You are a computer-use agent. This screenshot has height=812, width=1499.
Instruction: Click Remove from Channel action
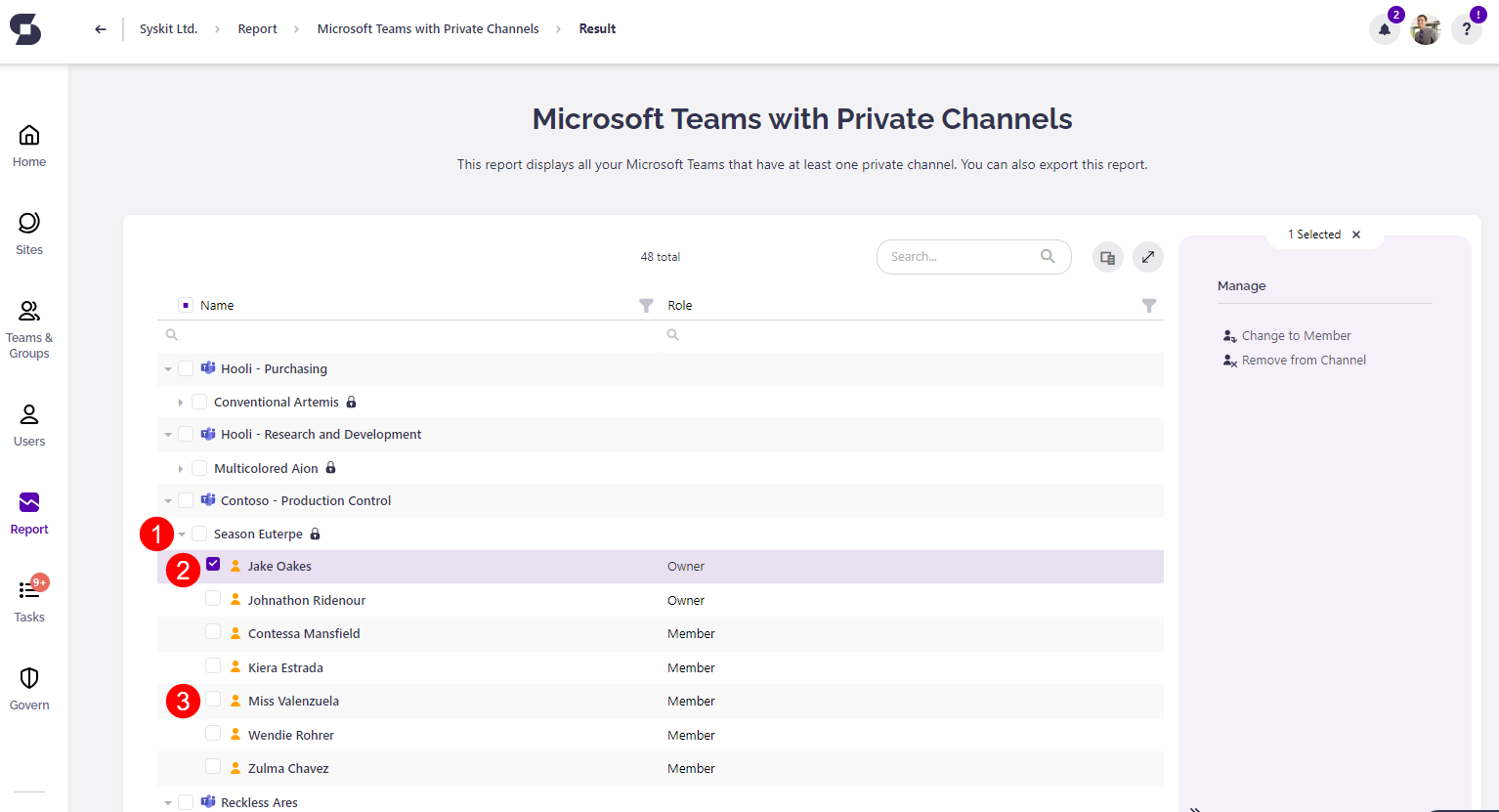[1304, 360]
